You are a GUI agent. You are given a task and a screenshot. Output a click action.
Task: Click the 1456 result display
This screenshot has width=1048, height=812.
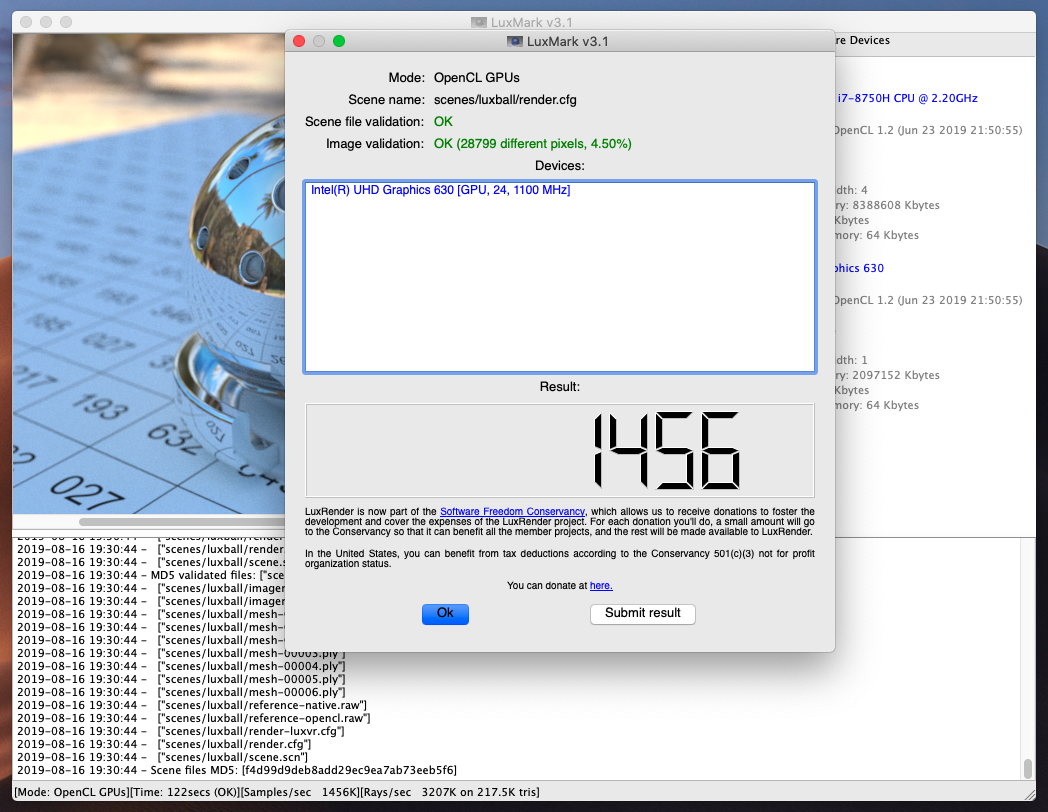click(560, 450)
